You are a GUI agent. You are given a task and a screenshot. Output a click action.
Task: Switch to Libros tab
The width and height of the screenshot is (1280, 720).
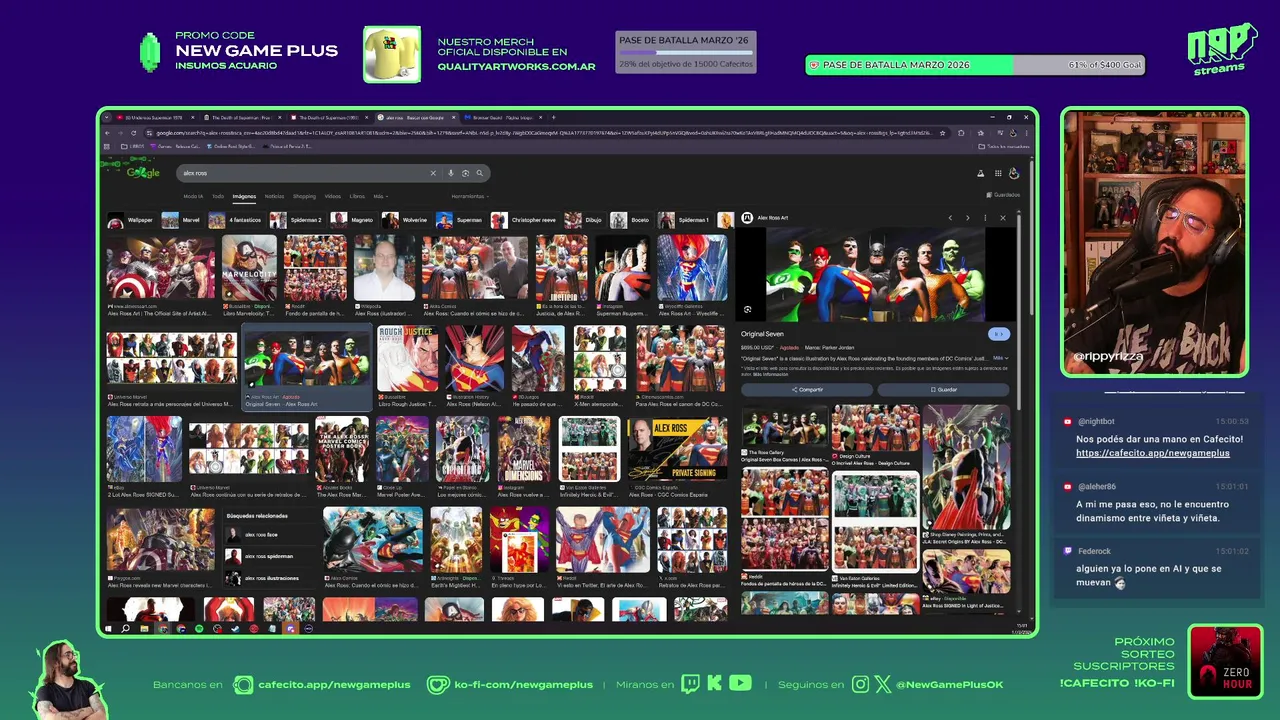pyautogui.click(x=357, y=196)
